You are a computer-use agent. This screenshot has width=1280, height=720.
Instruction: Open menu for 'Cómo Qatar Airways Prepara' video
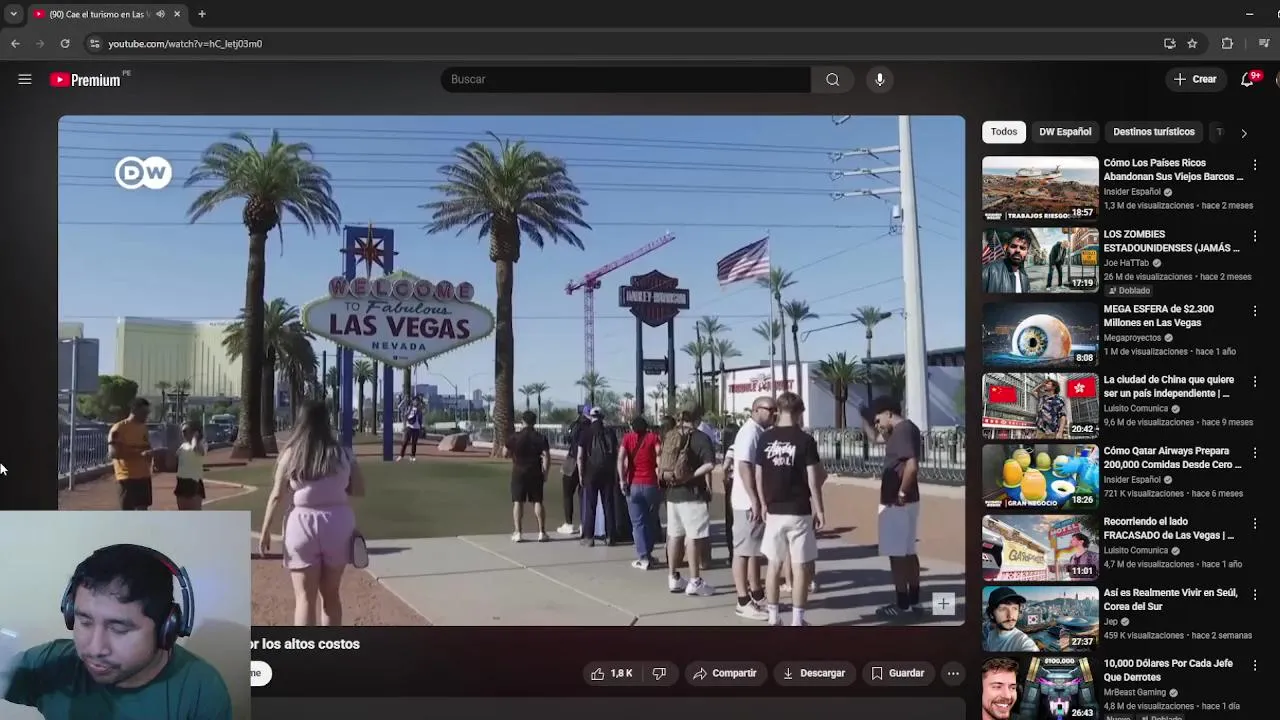pos(1255,453)
